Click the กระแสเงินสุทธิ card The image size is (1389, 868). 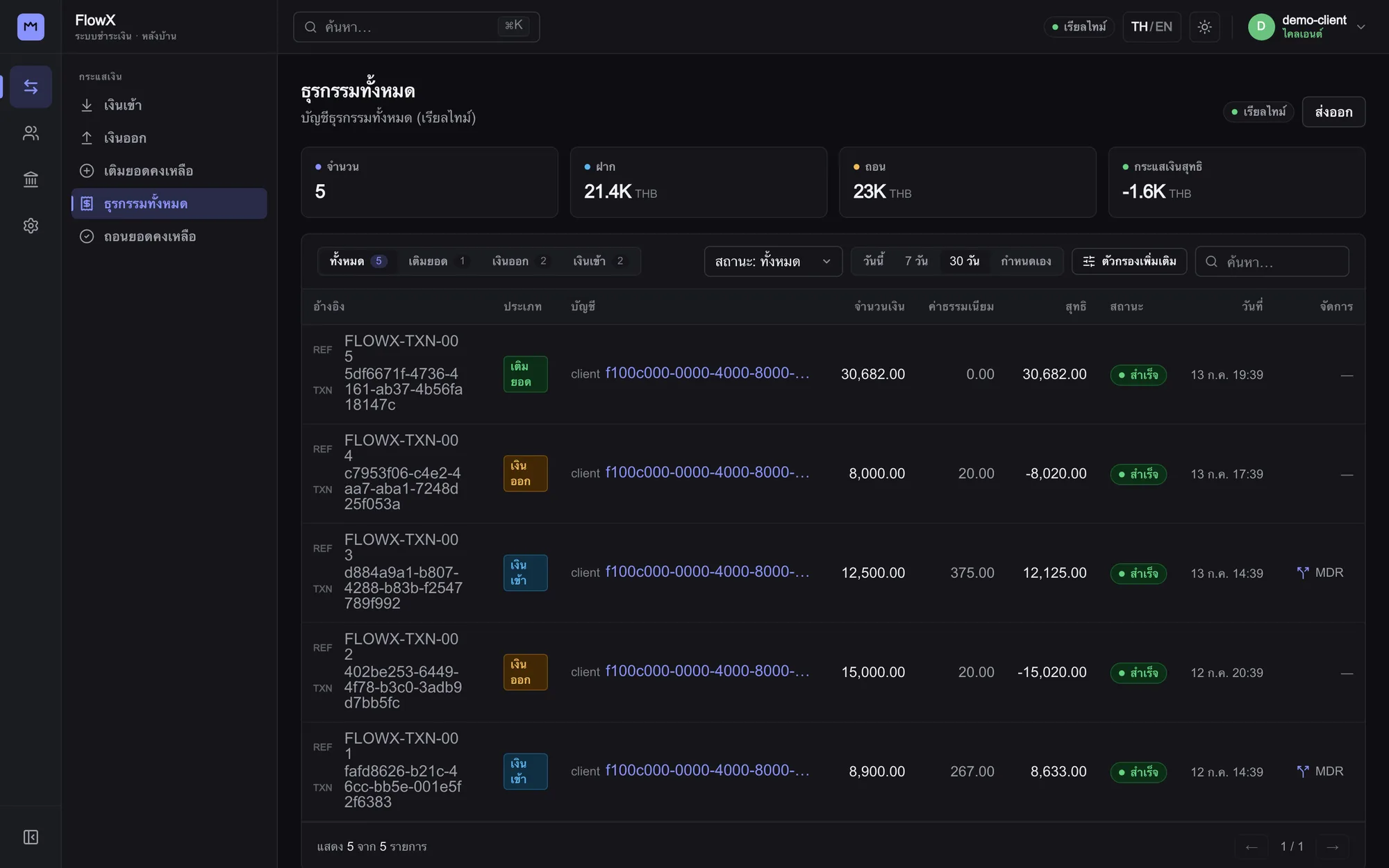coord(1237,182)
